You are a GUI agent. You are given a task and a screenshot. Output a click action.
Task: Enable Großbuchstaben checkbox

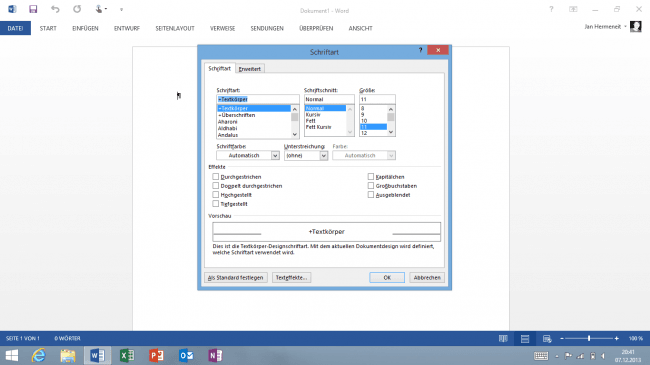pyautogui.click(x=371, y=186)
